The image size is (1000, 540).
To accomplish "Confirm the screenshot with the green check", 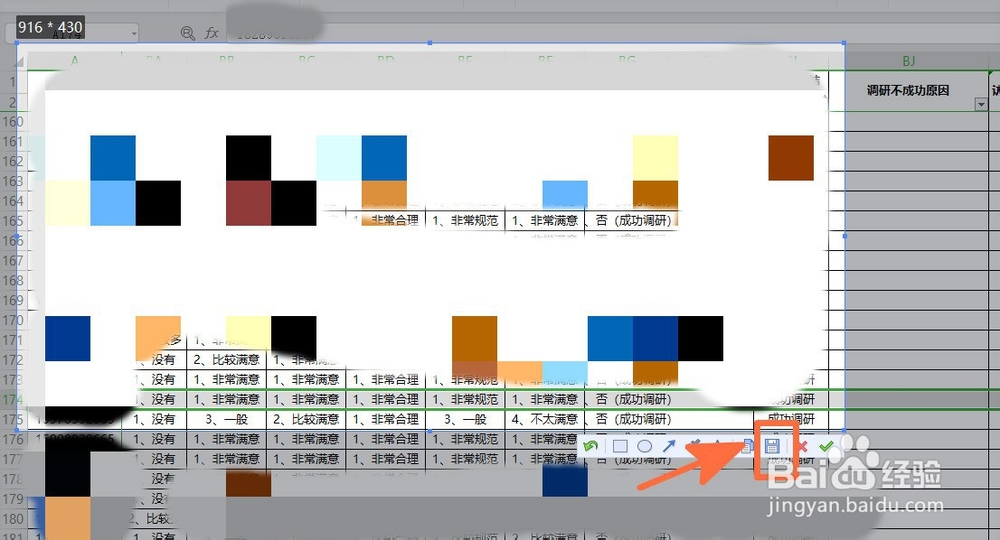I will click(x=827, y=446).
